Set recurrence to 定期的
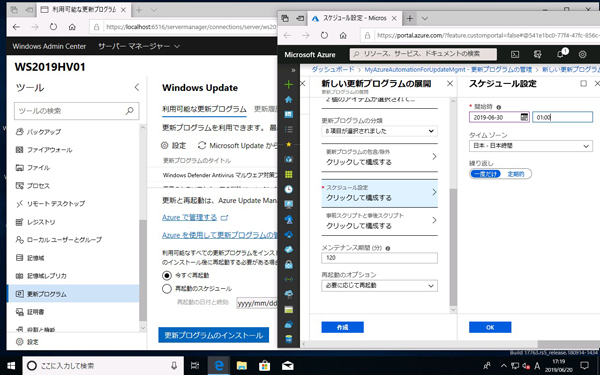The width and height of the screenshot is (600, 375). pos(516,174)
